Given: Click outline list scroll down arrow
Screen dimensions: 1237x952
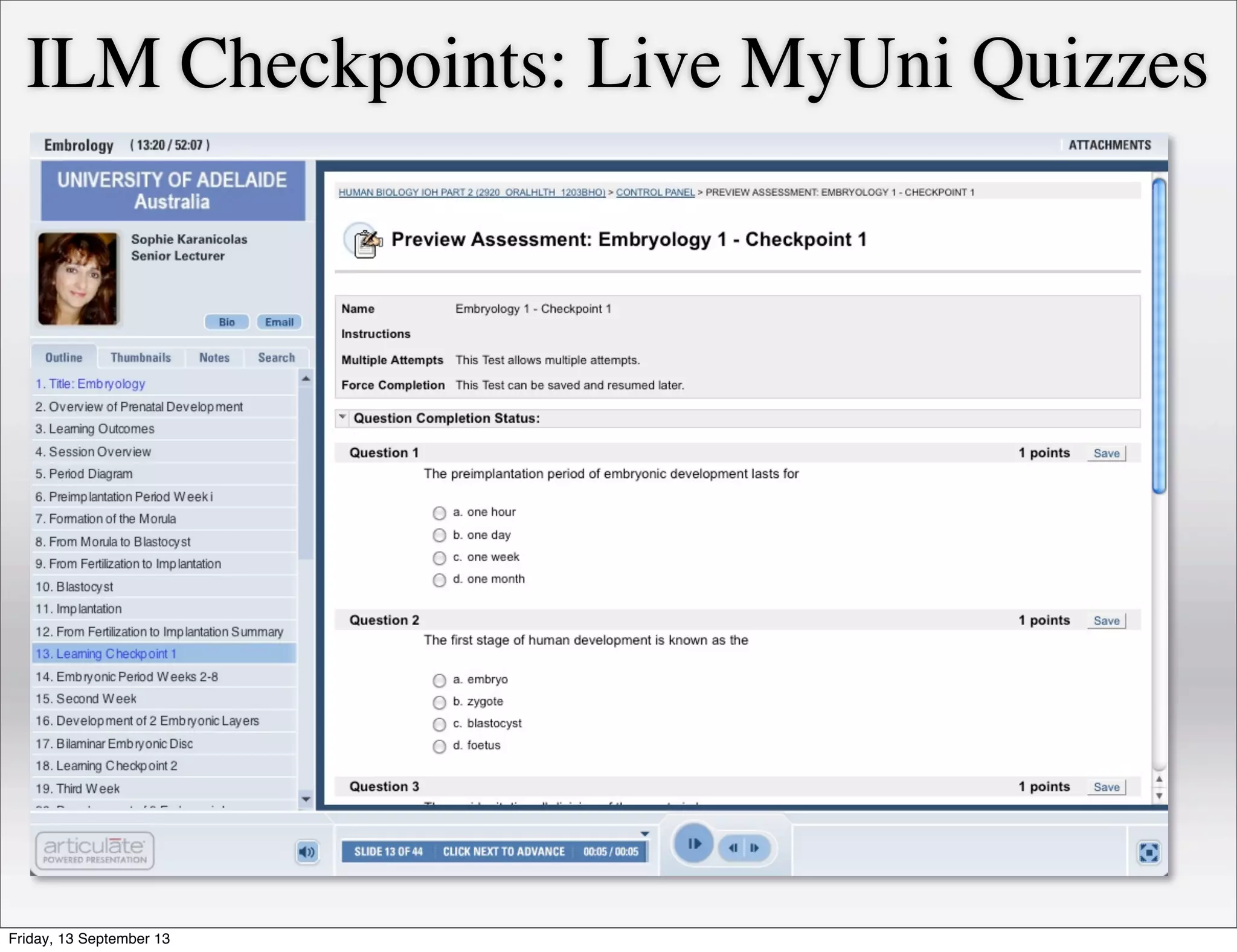Looking at the screenshot, I should point(306,799).
